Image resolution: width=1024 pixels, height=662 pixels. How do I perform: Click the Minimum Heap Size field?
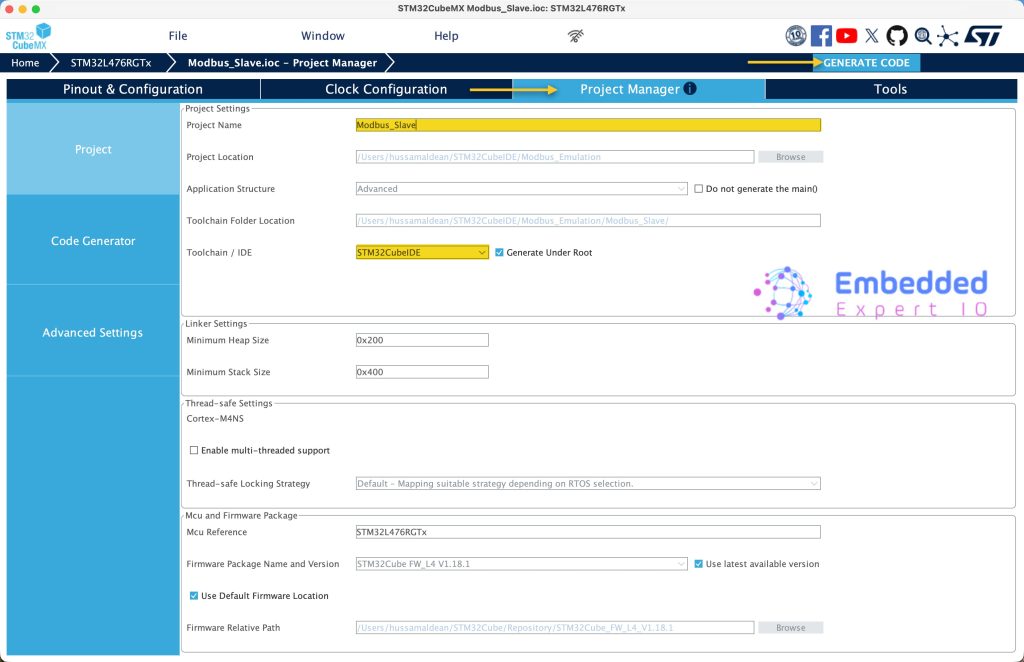pyautogui.click(x=422, y=340)
